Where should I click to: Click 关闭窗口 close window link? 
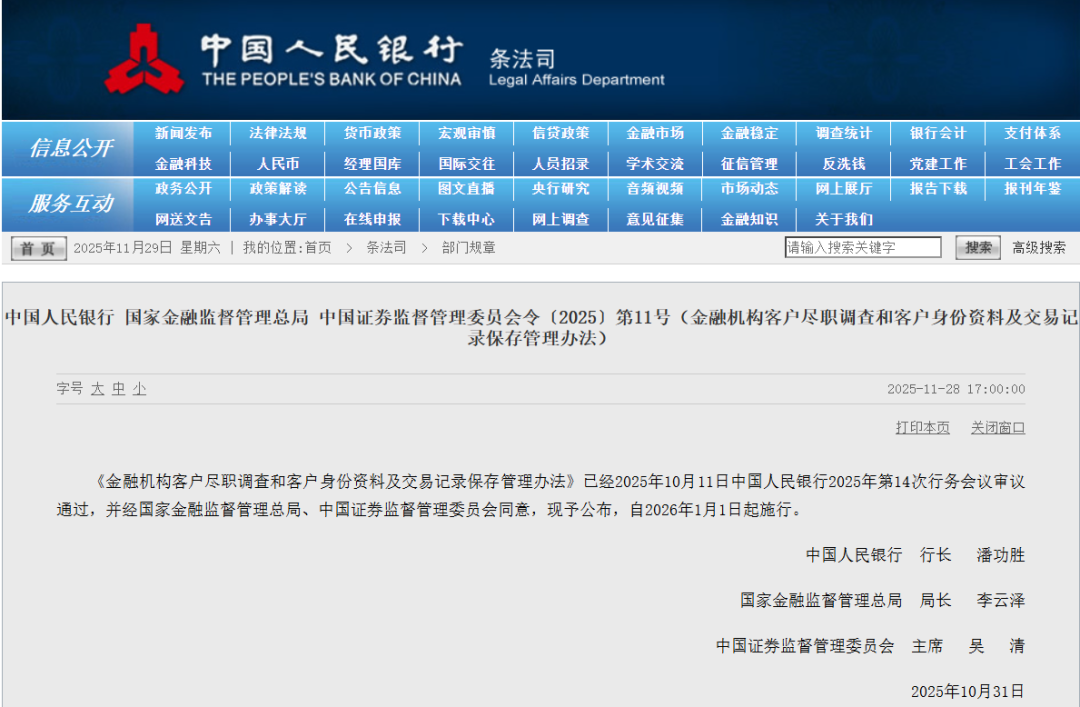[998, 428]
